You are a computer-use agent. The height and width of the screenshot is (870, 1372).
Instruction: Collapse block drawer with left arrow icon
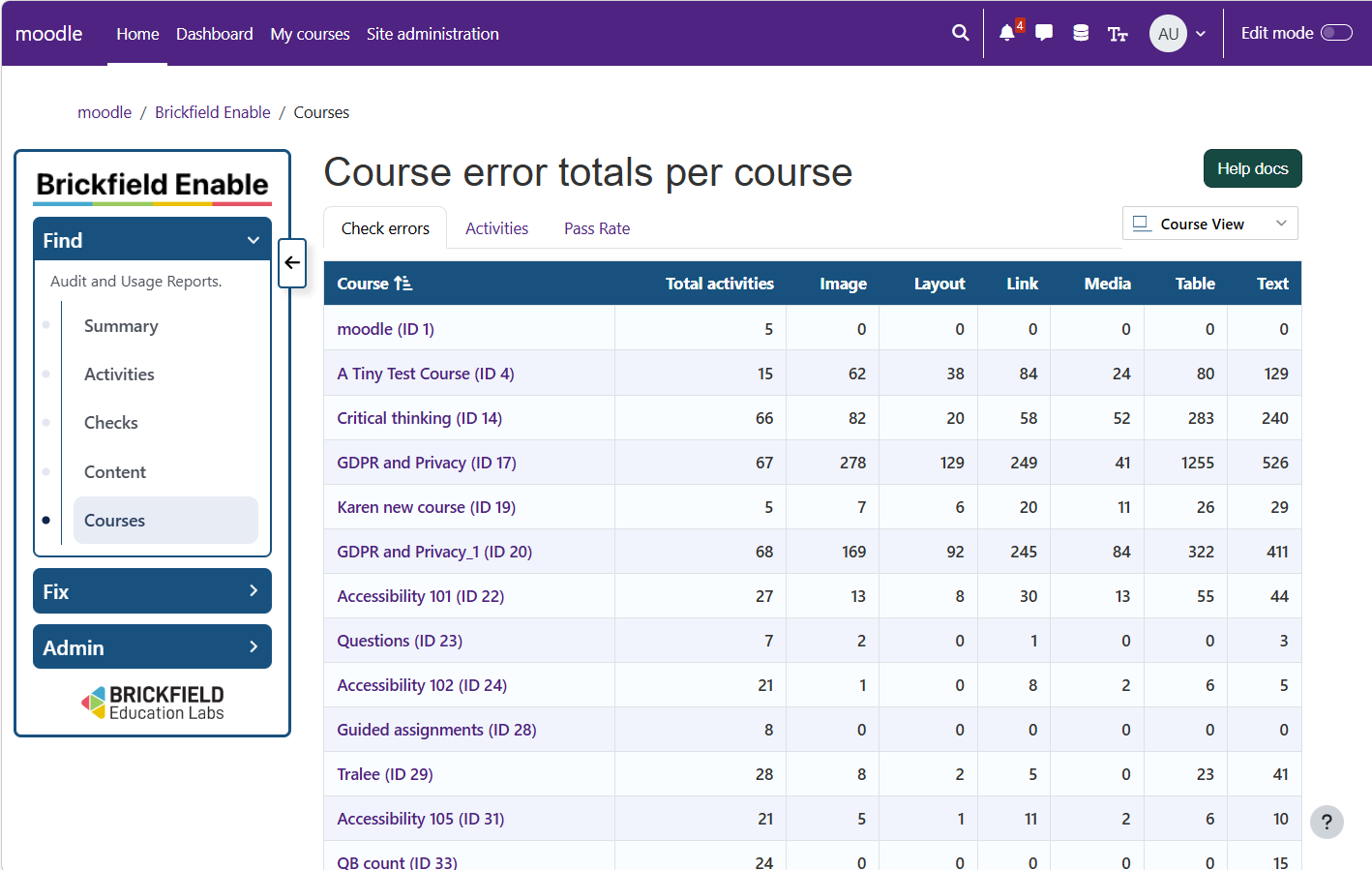tap(292, 263)
